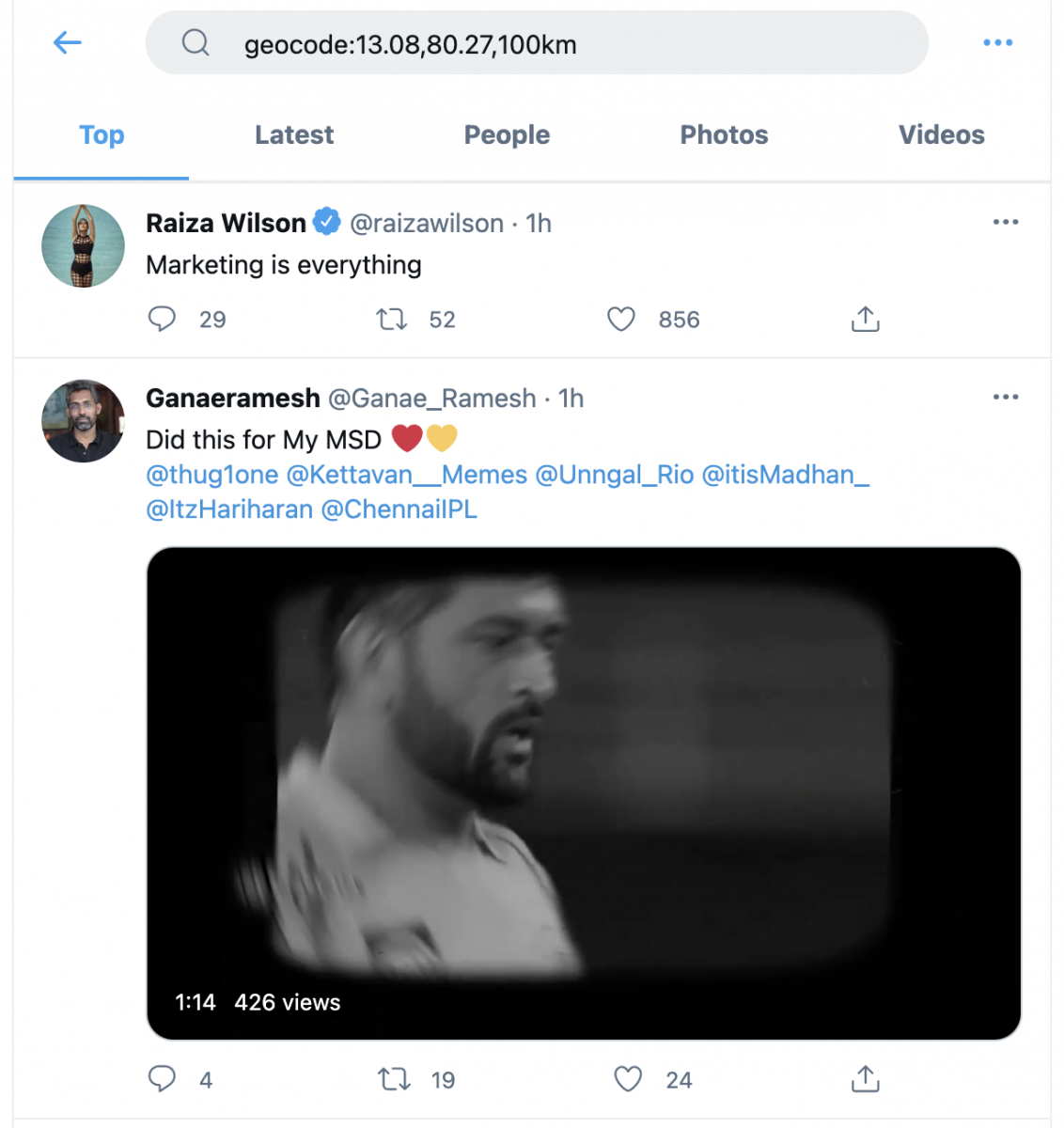Reply to Raiza Wilson's tweet
1064x1128 pixels.
162,320
